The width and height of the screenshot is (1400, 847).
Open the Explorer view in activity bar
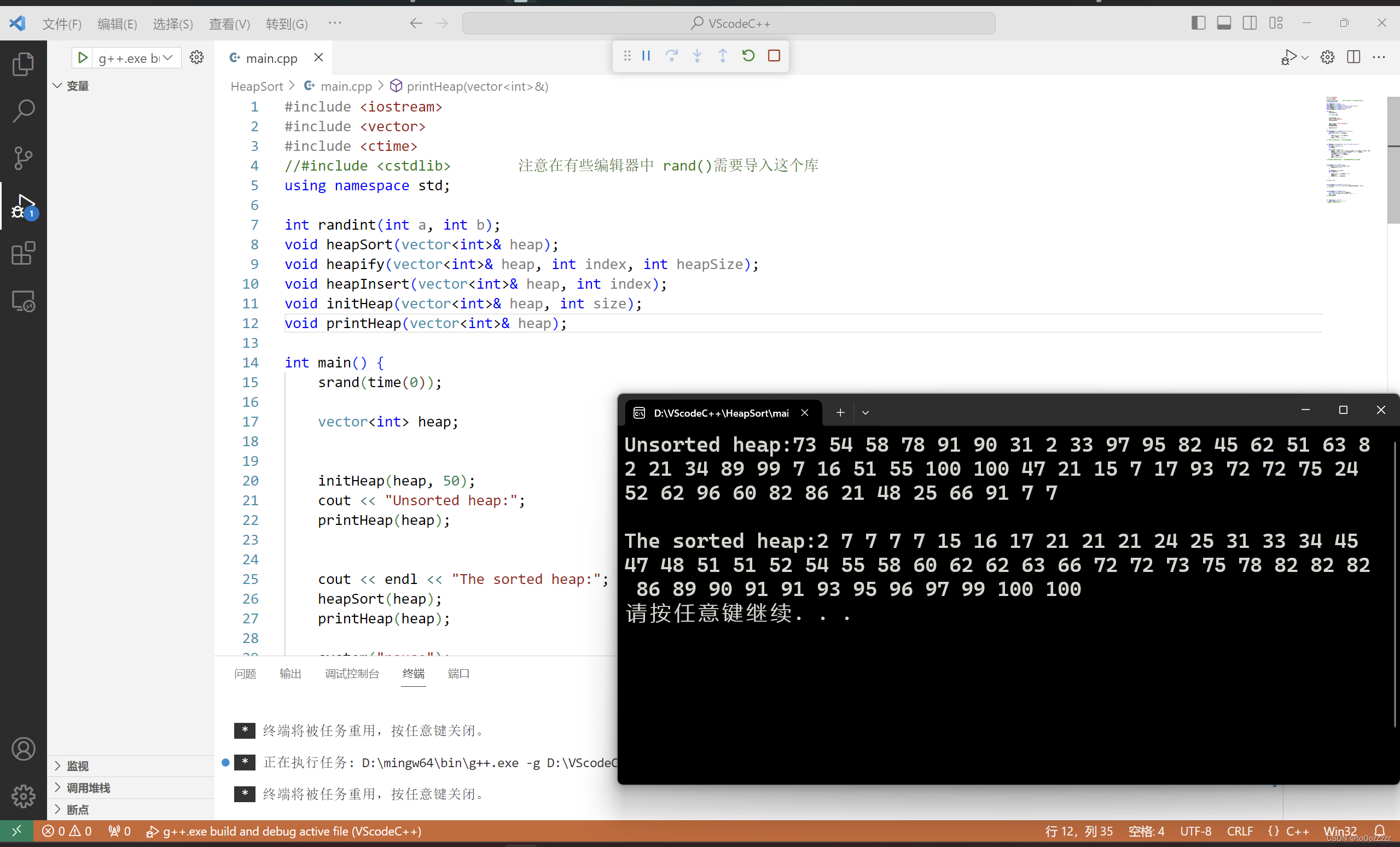pyautogui.click(x=23, y=63)
